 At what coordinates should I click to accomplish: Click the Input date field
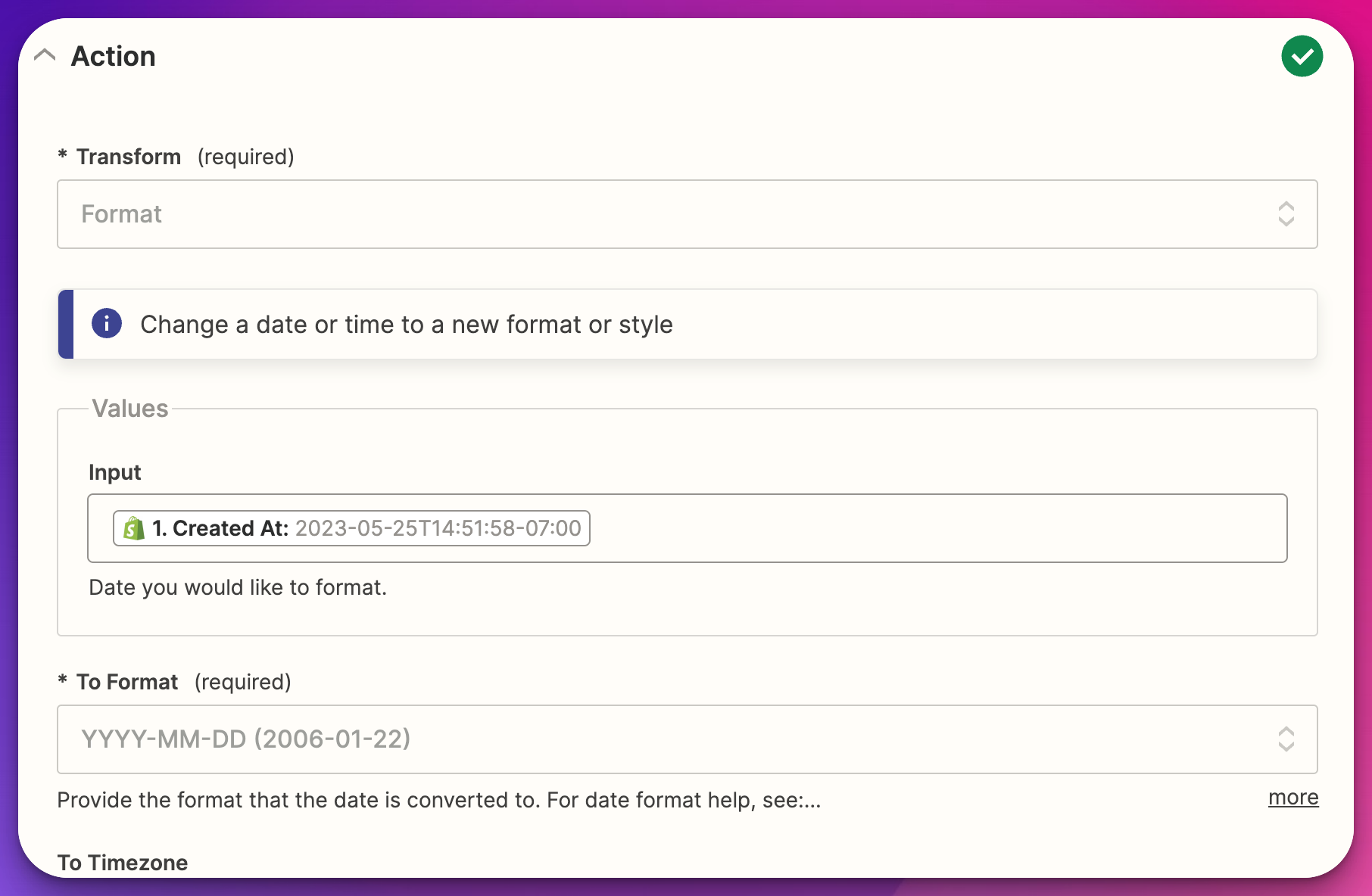687,528
